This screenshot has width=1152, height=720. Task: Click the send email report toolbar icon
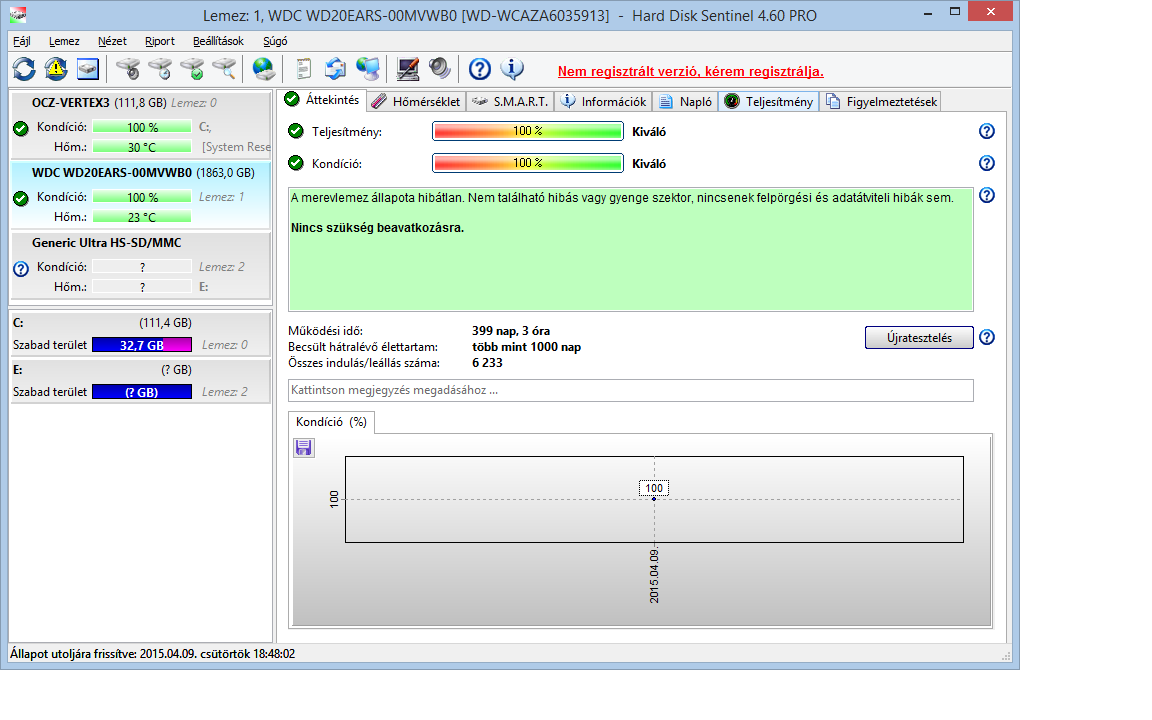pos(335,69)
